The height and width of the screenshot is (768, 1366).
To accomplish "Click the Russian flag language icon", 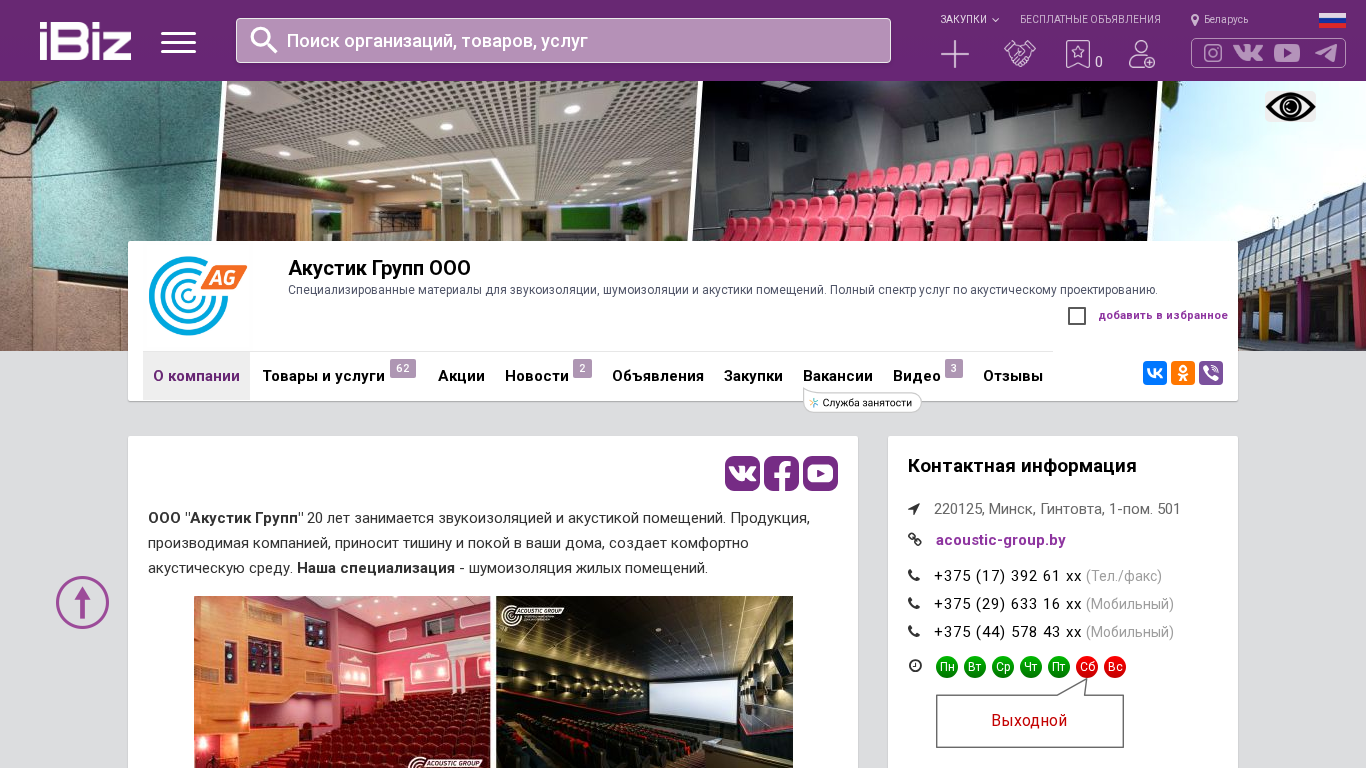I will (1332, 20).
